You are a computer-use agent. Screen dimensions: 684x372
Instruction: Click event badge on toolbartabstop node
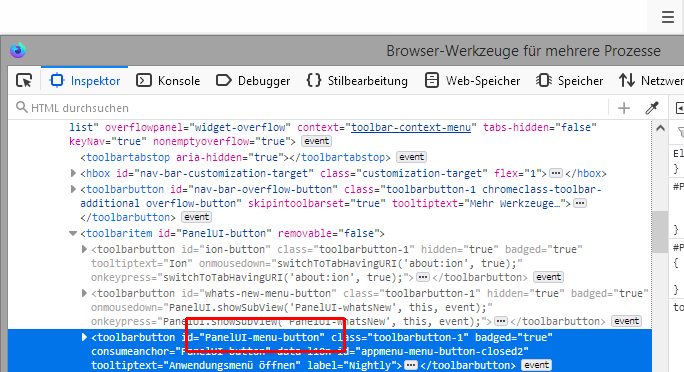pos(411,157)
